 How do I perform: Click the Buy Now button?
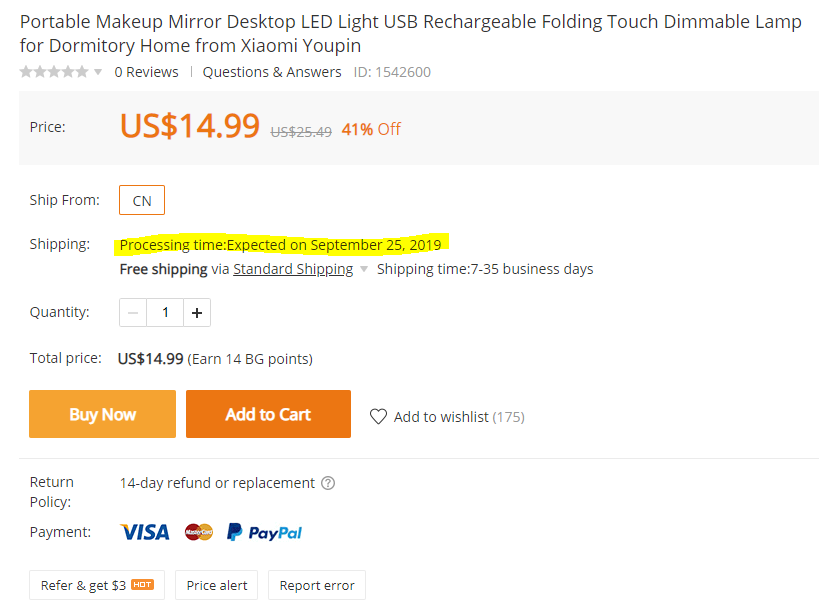(102, 414)
